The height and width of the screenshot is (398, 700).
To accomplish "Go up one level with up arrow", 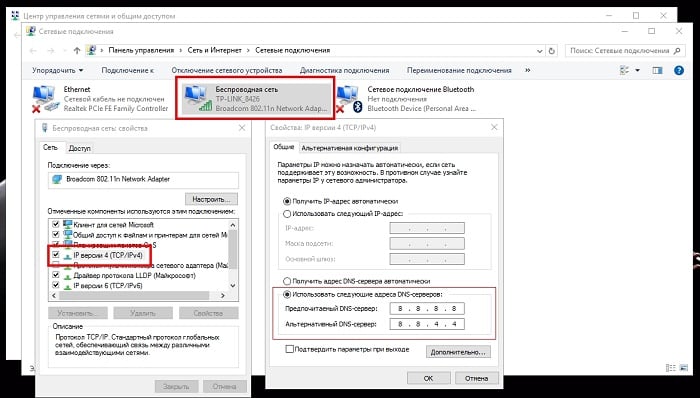I will pos(76,51).
